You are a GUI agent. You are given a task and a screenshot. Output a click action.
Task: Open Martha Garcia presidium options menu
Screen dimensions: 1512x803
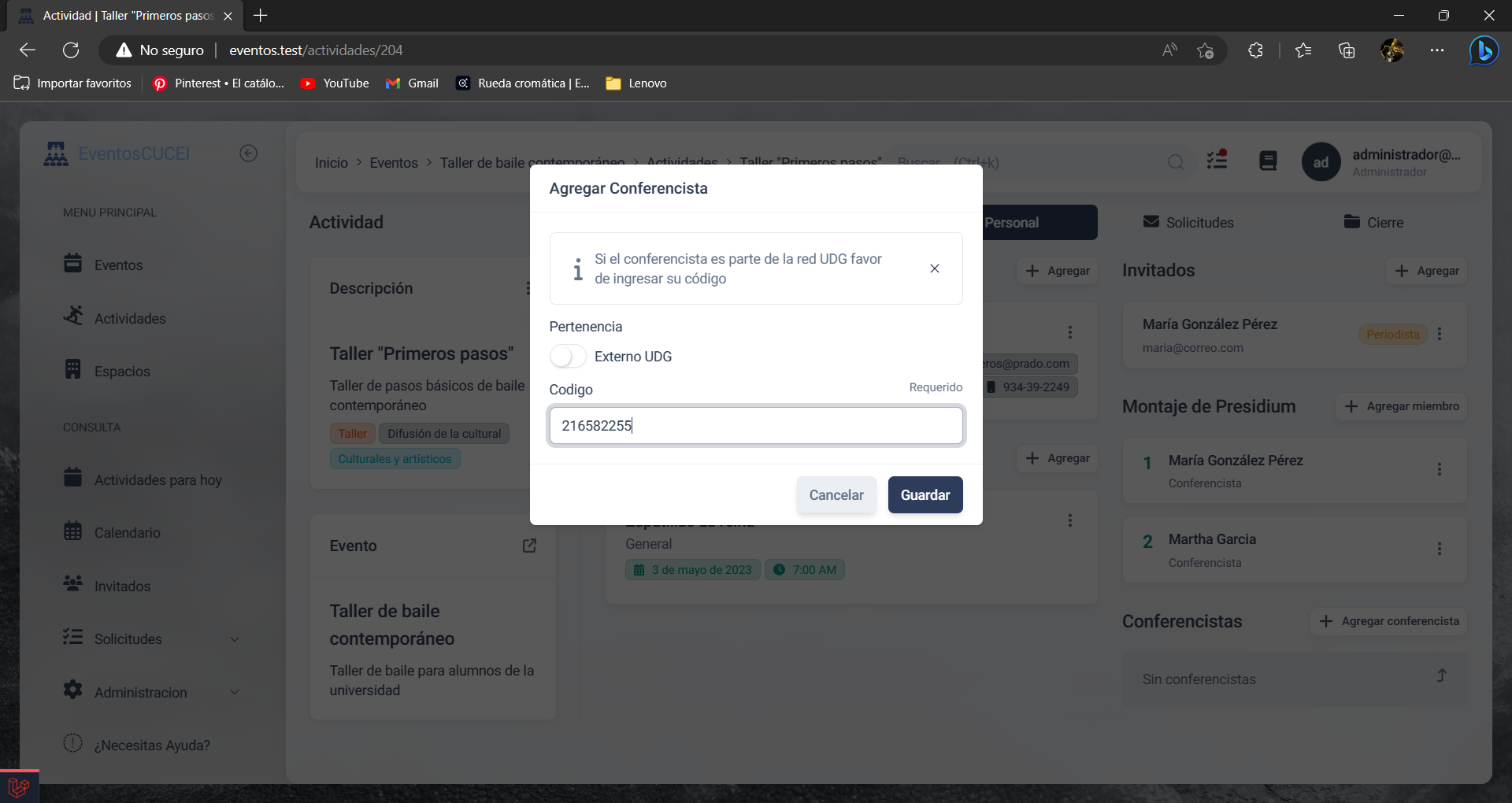(1440, 549)
